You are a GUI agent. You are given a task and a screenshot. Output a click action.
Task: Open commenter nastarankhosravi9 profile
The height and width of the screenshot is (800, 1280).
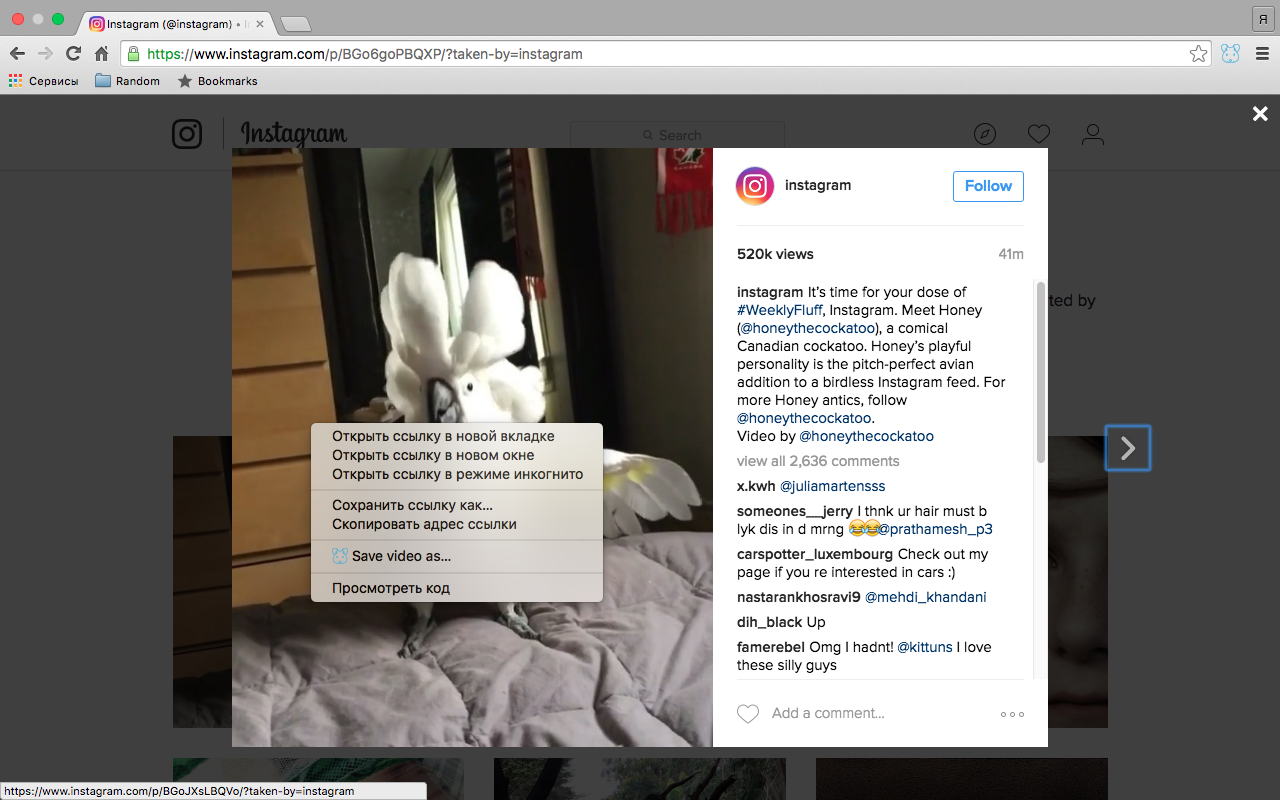pos(798,597)
